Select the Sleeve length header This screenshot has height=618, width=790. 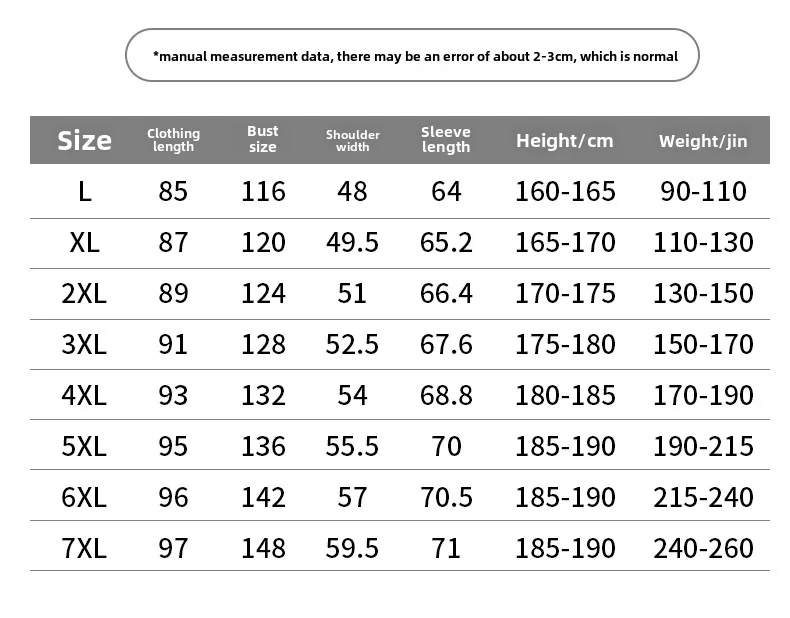446,140
